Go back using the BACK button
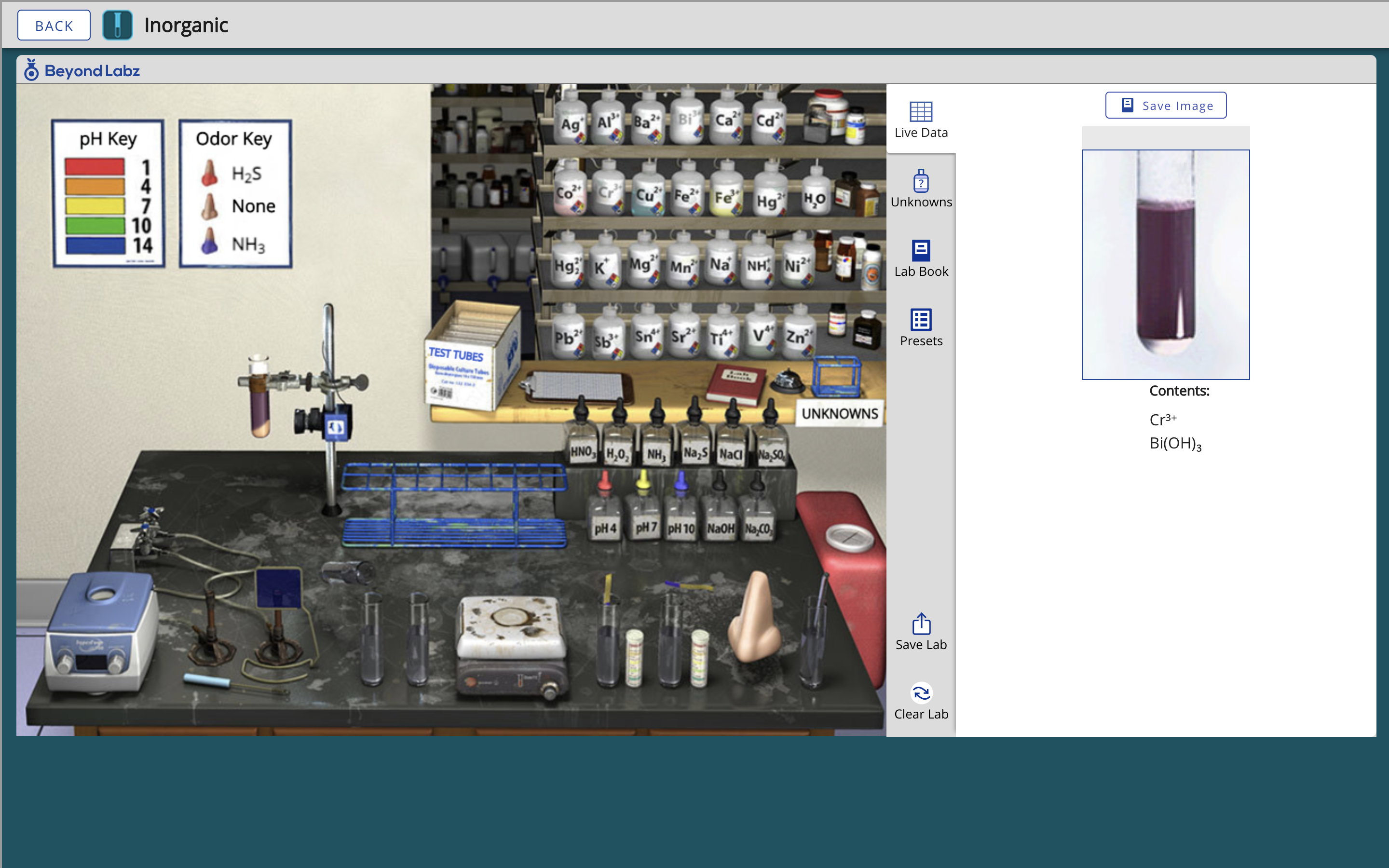This screenshot has width=1389, height=868. point(54,25)
